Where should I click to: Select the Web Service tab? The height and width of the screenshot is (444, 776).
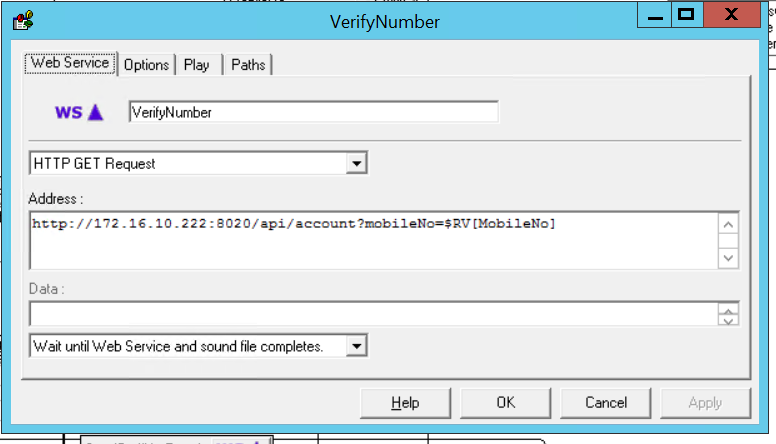tap(70, 63)
